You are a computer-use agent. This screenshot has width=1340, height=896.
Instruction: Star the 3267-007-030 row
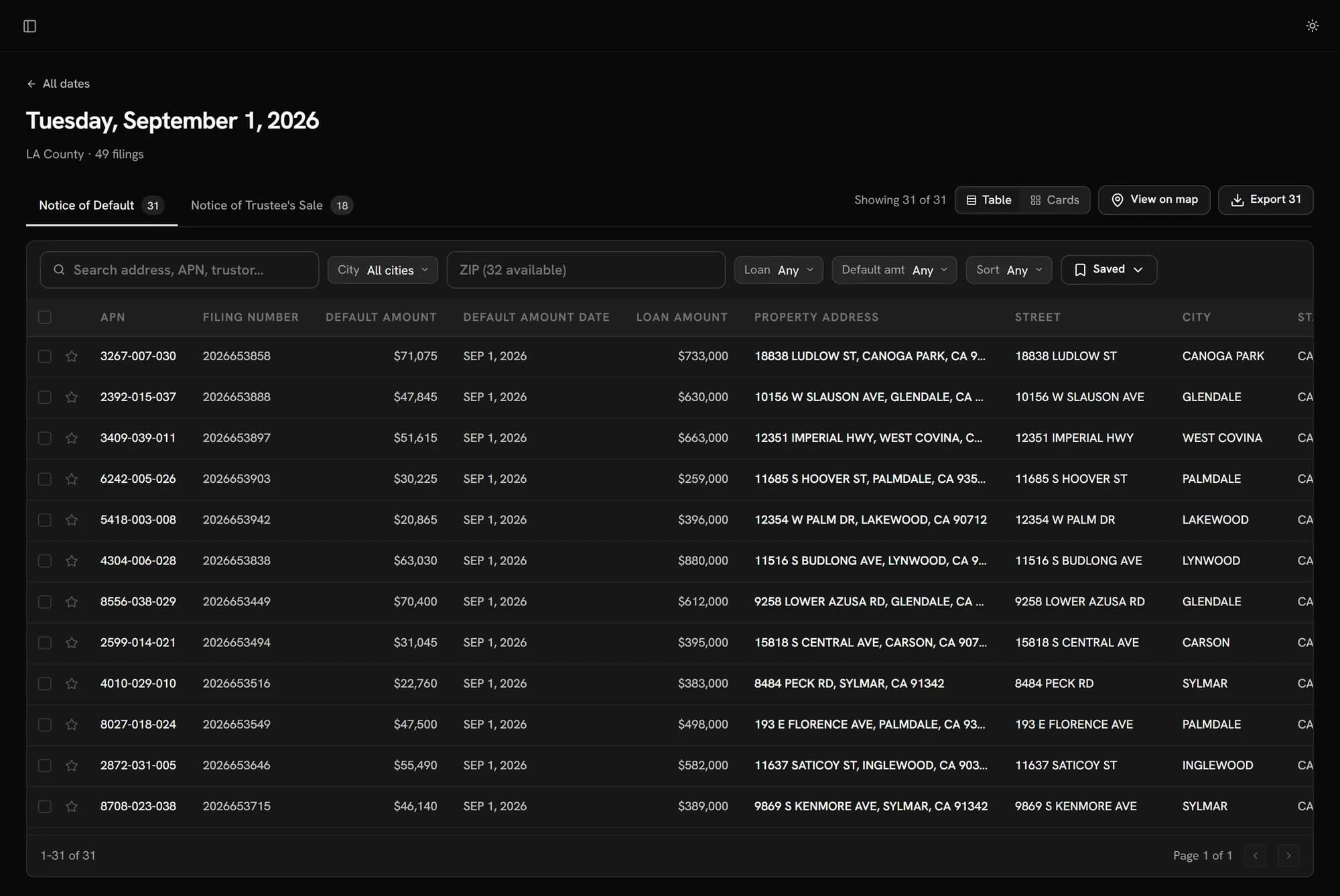72,356
